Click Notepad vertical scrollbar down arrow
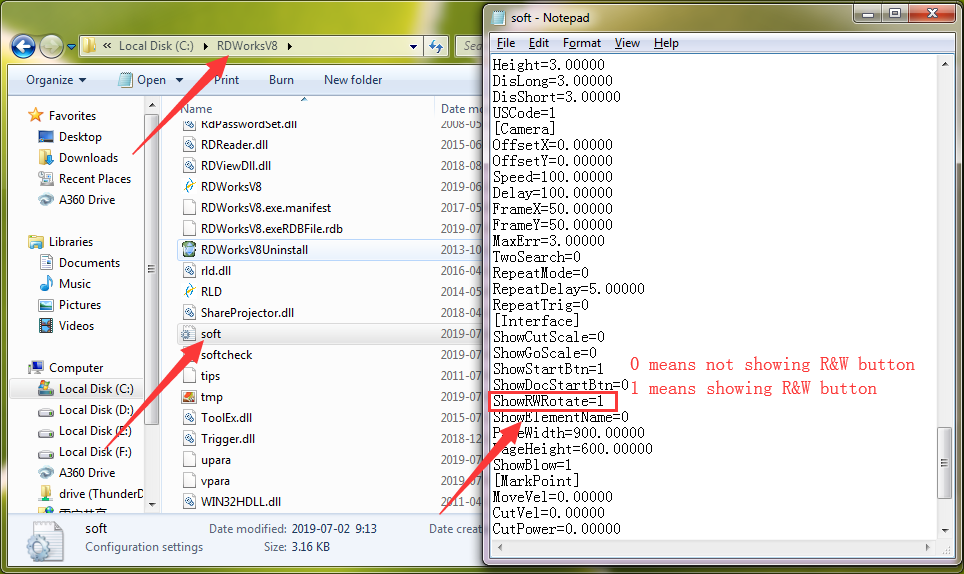 point(945,531)
